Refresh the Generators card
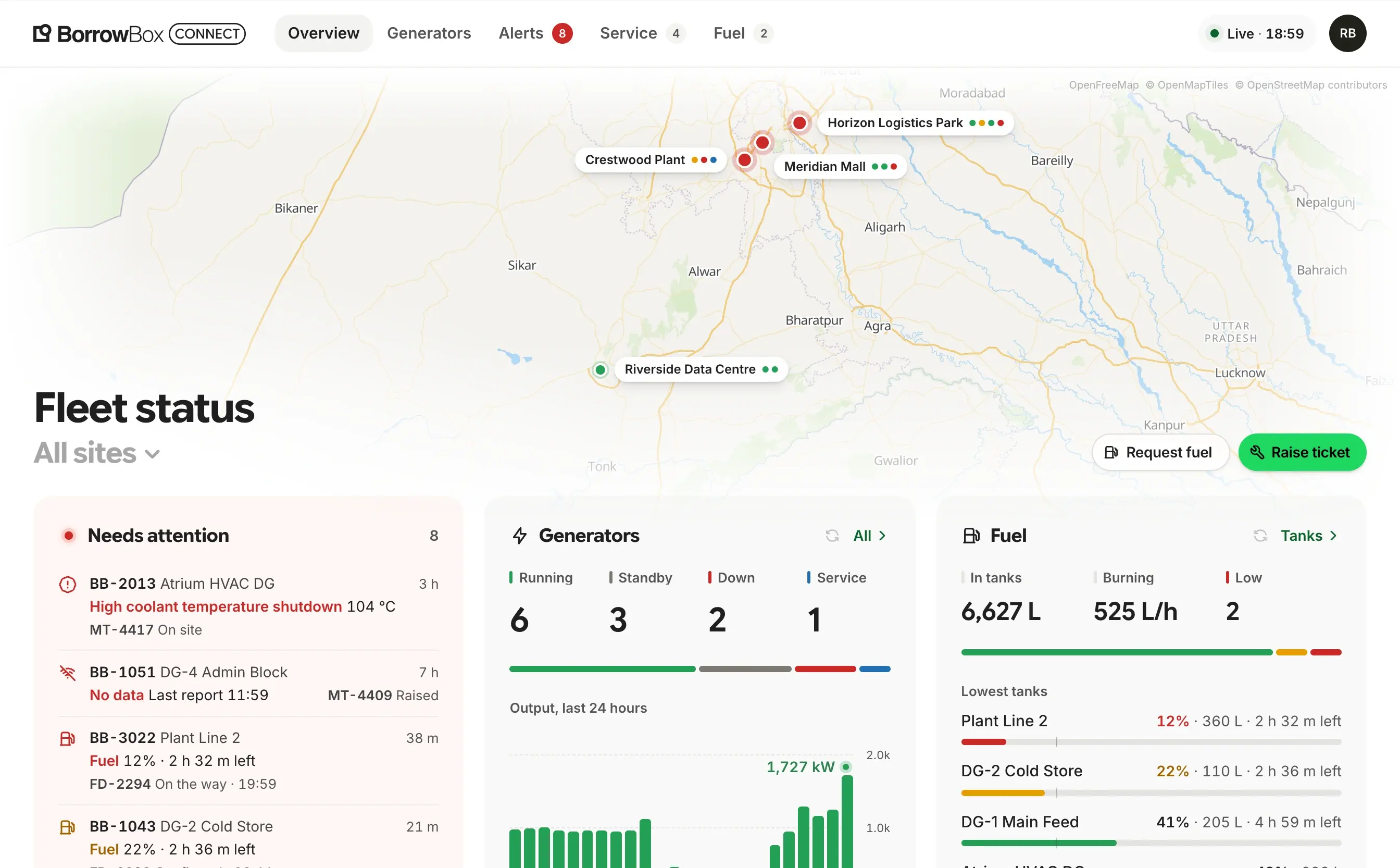 832,536
